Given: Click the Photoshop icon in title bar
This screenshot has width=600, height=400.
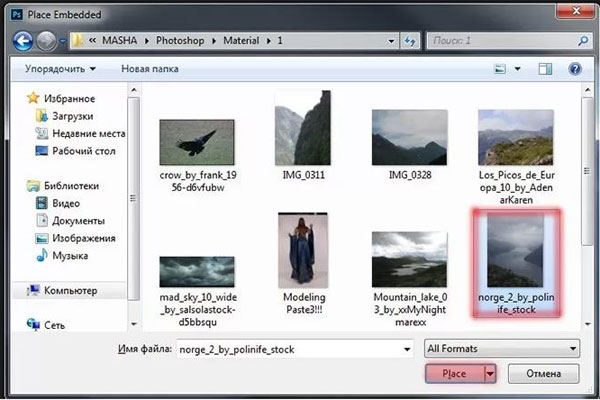Looking at the screenshot, I should [17, 15].
